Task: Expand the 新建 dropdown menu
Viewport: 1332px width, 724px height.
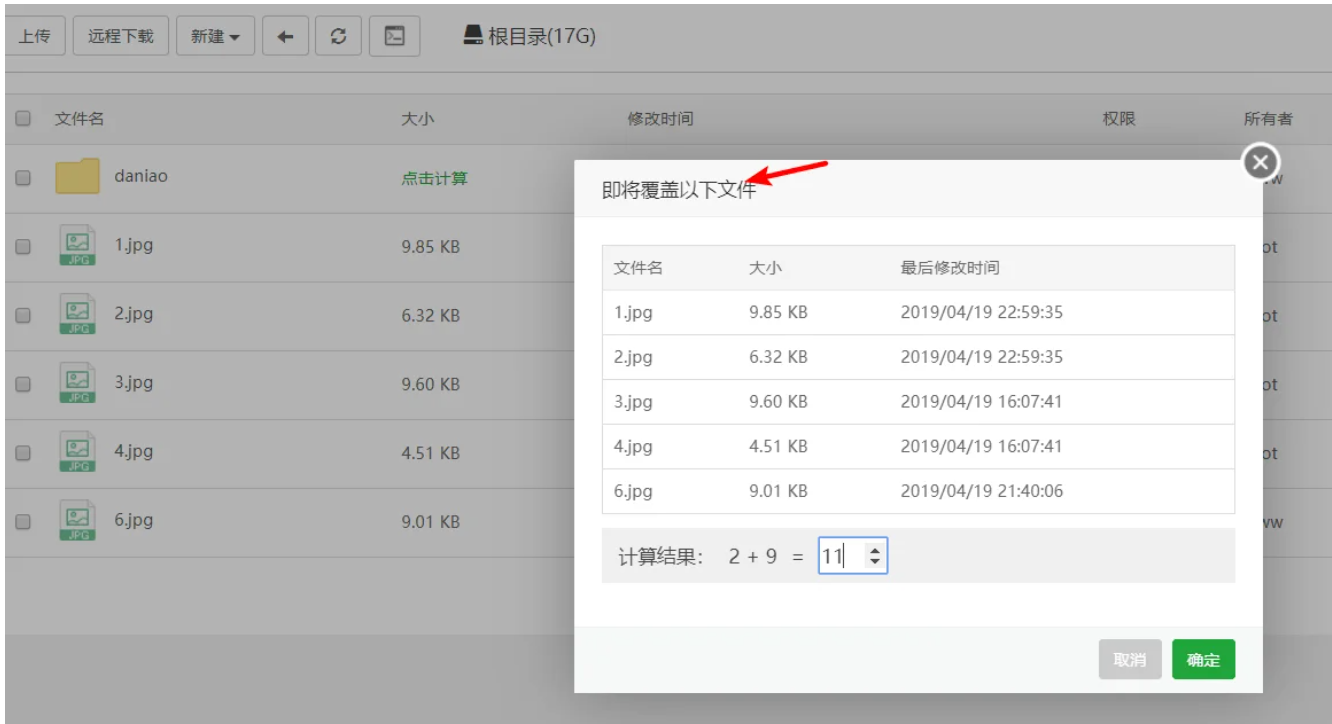Action: tap(215, 37)
